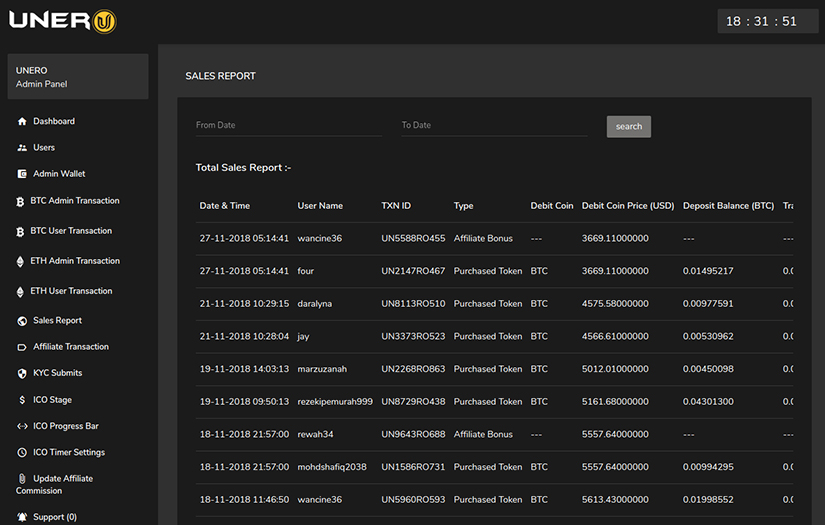Open ICO Timer Settings
Screen dimensions: 825x525
[x=69, y=452]
